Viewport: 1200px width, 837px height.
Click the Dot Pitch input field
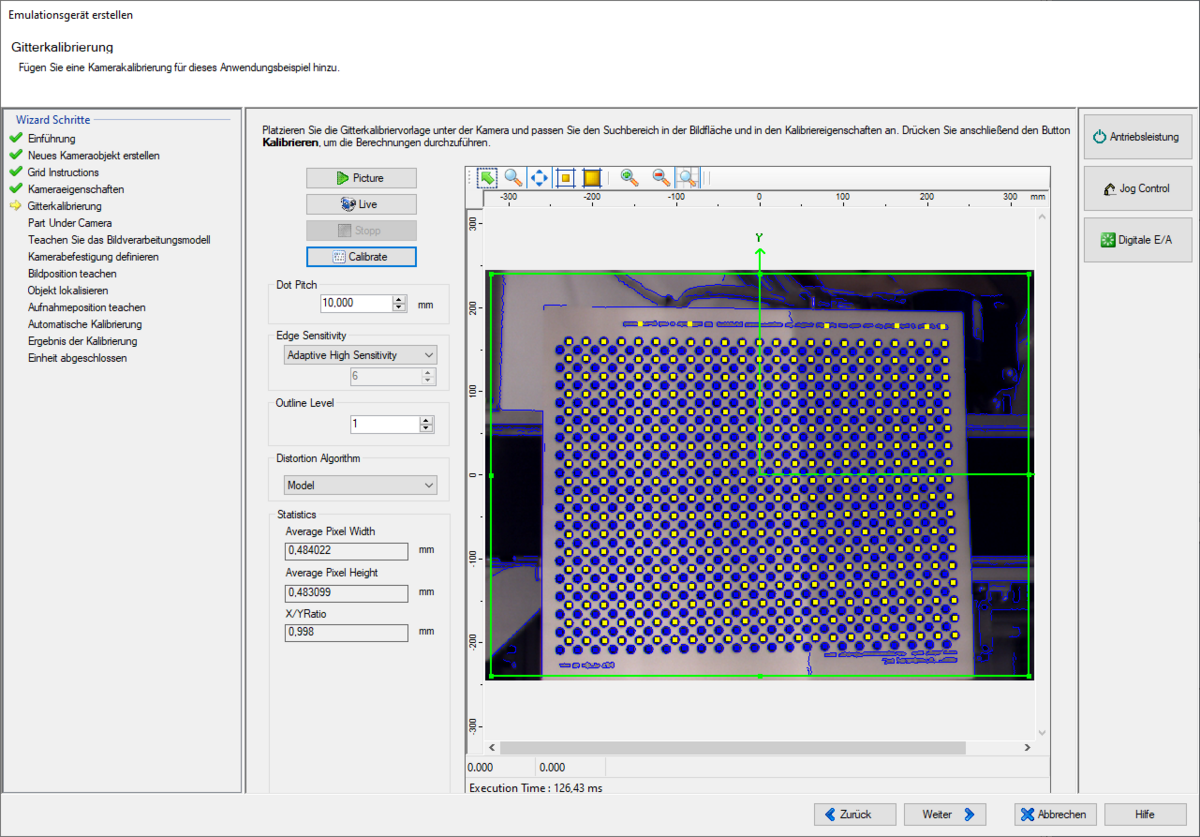tap(356, 303)
